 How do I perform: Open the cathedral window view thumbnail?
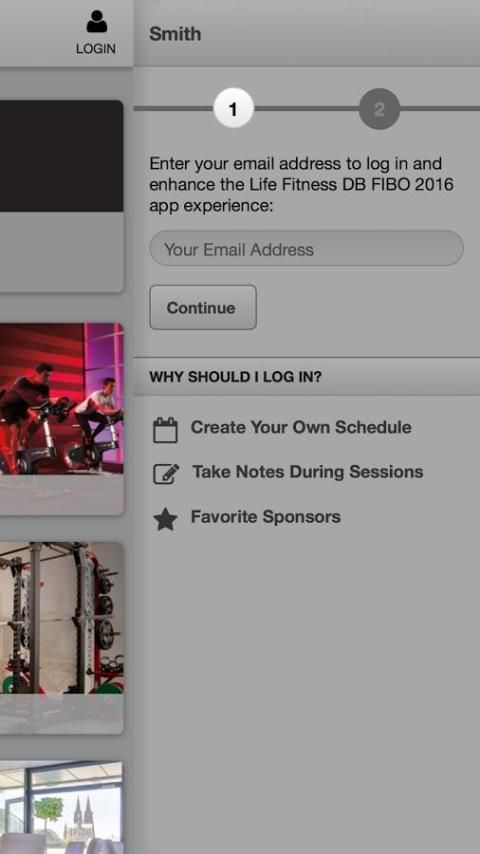tap(62, 807)
